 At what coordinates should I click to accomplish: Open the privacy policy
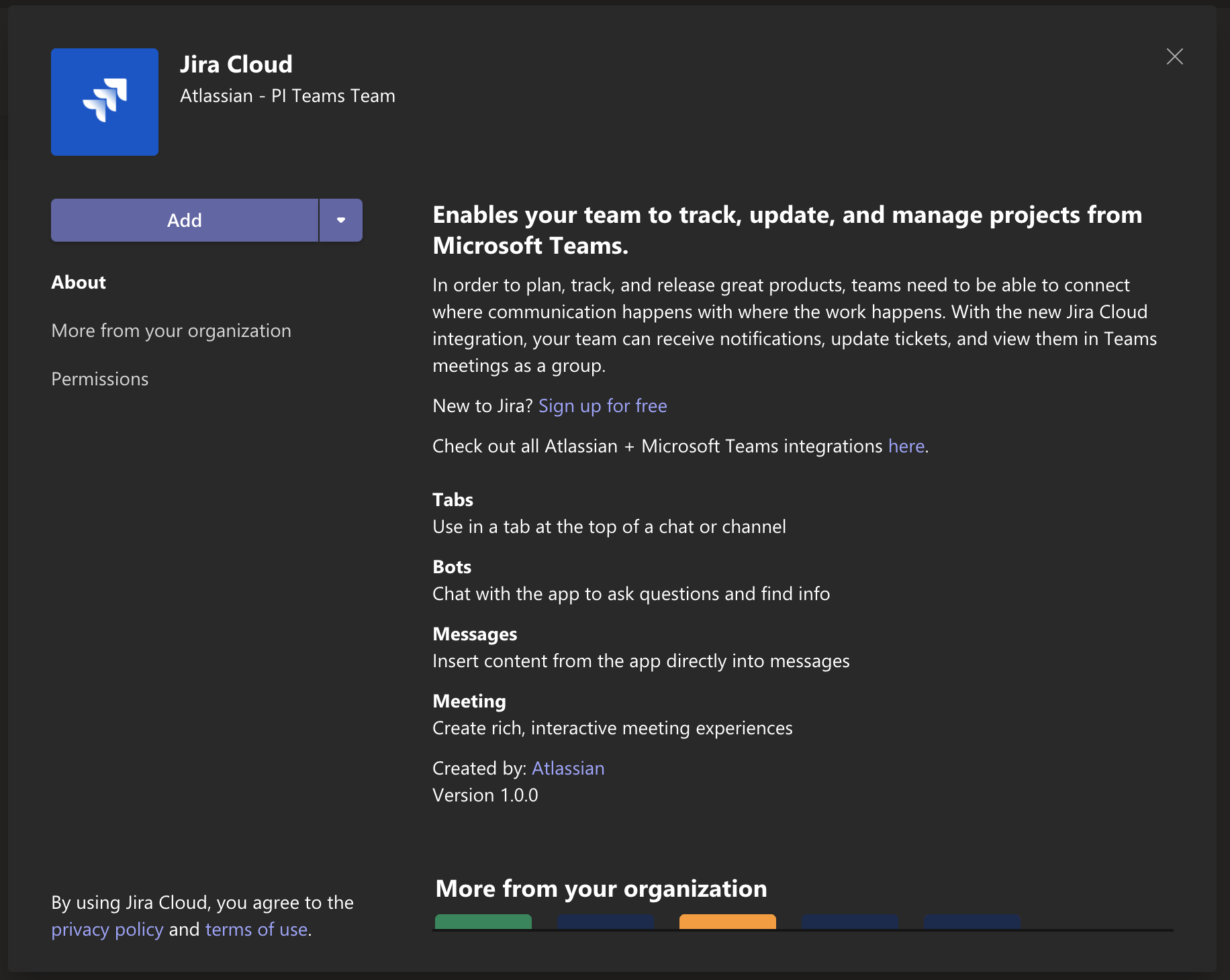107,929
